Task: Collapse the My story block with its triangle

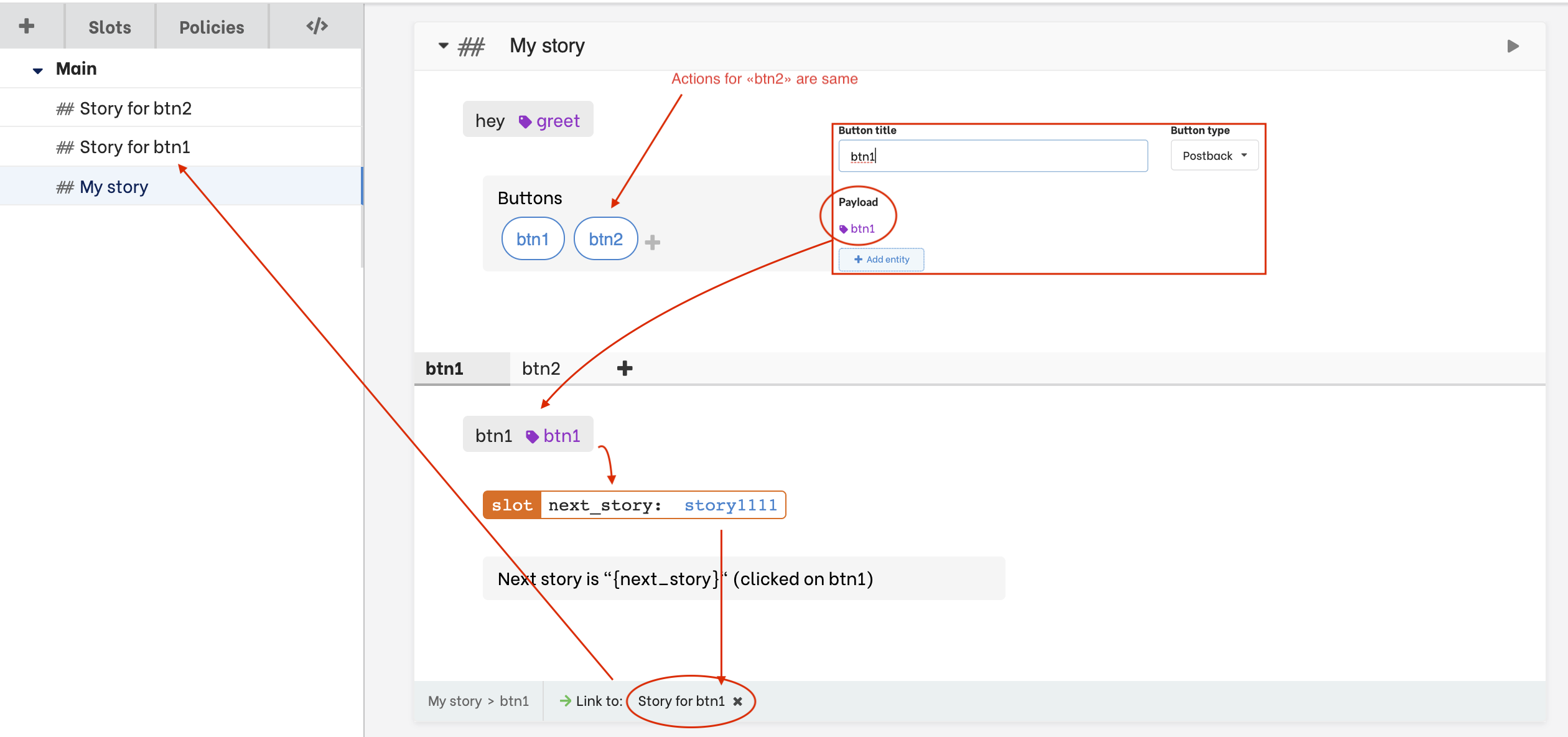Action: tap(443, 45)
